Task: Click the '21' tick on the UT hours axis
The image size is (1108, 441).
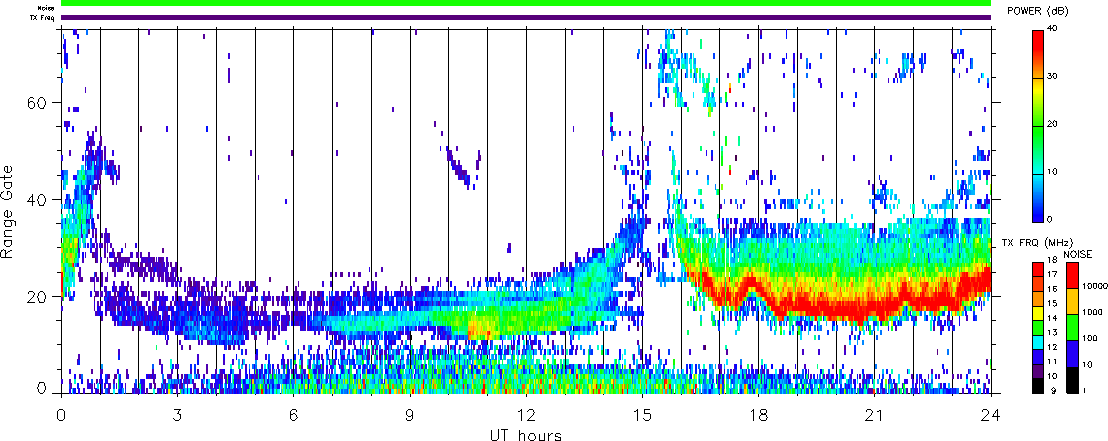Action: point(875,414)
